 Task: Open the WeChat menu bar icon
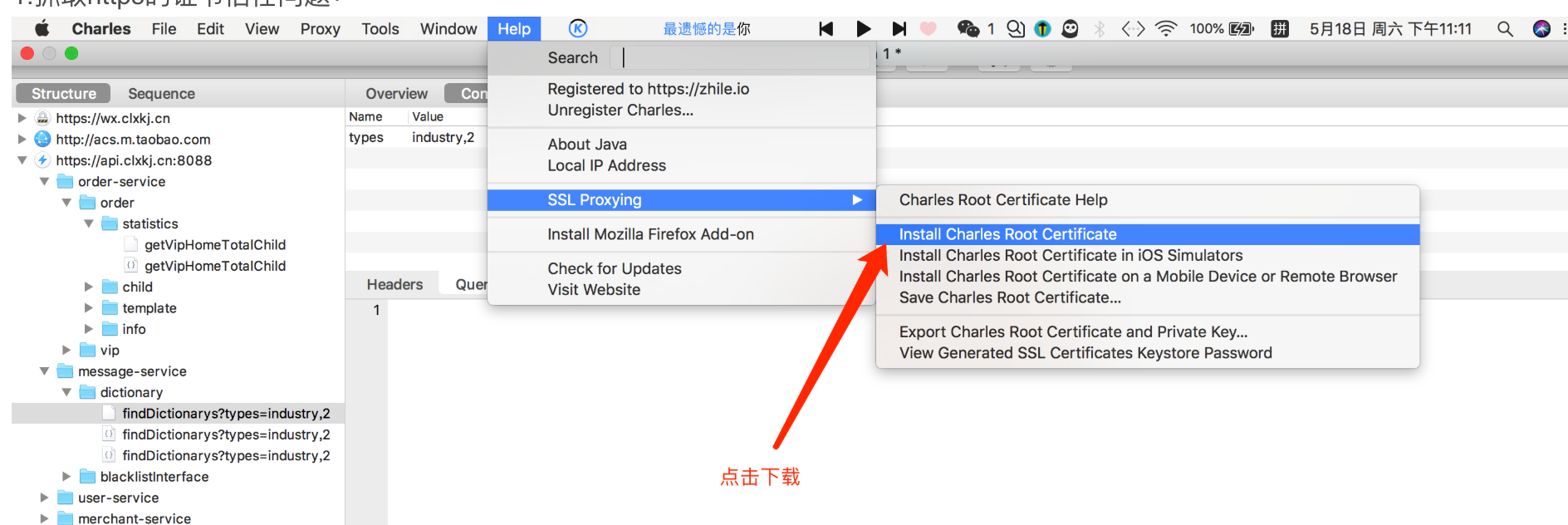tap(968, 29)
